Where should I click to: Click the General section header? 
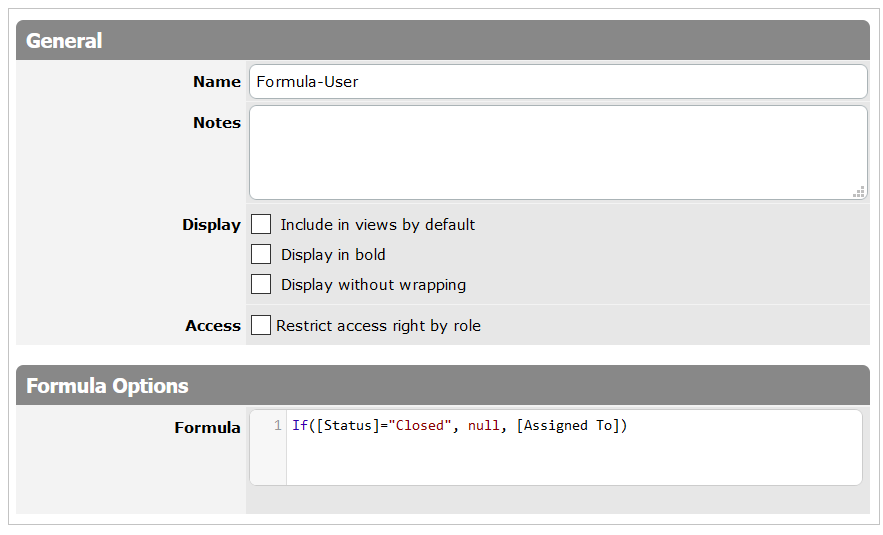pyautogui.click(x=443, y=41)
